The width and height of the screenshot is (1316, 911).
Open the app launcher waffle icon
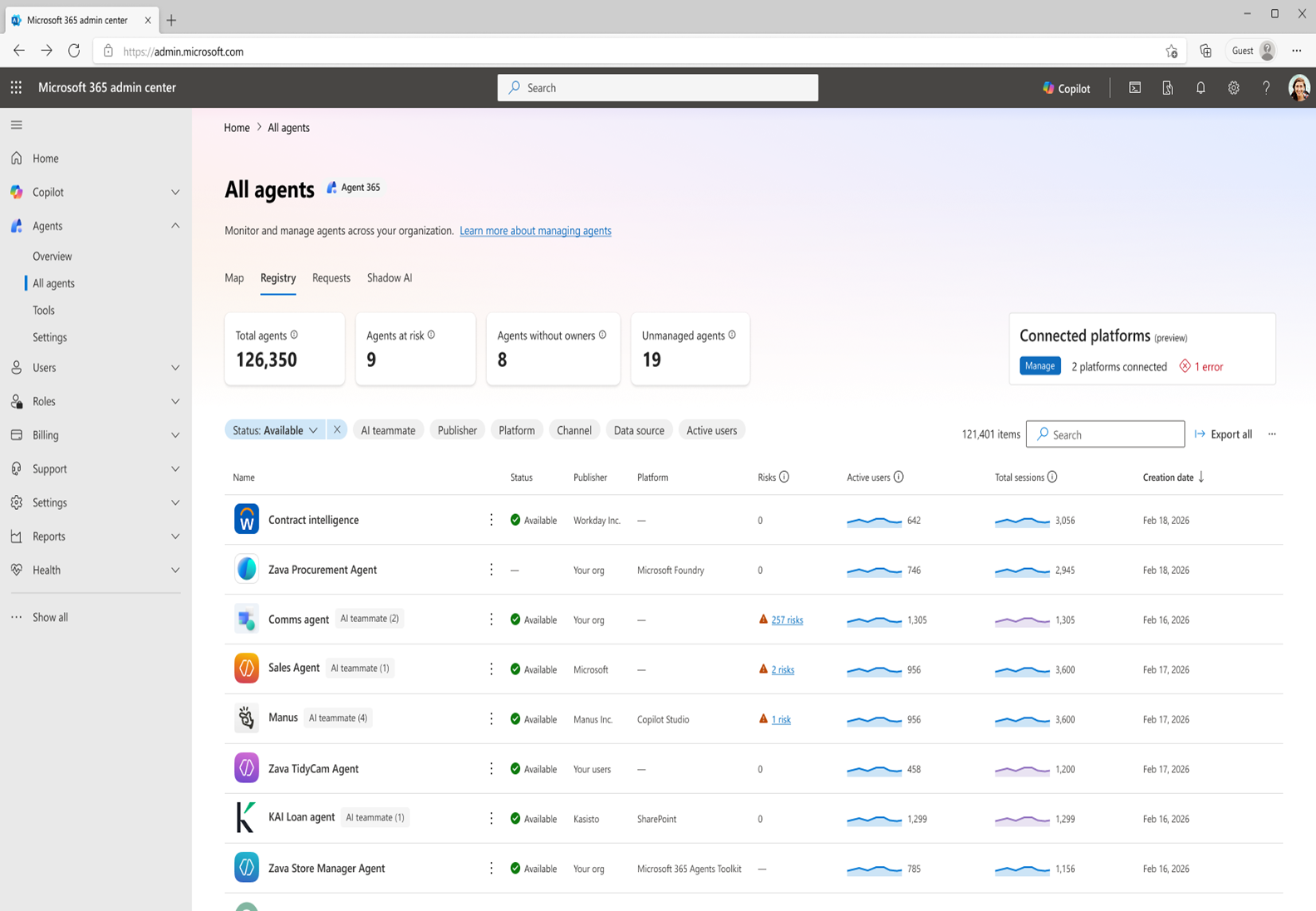click(x=16, y=87)
